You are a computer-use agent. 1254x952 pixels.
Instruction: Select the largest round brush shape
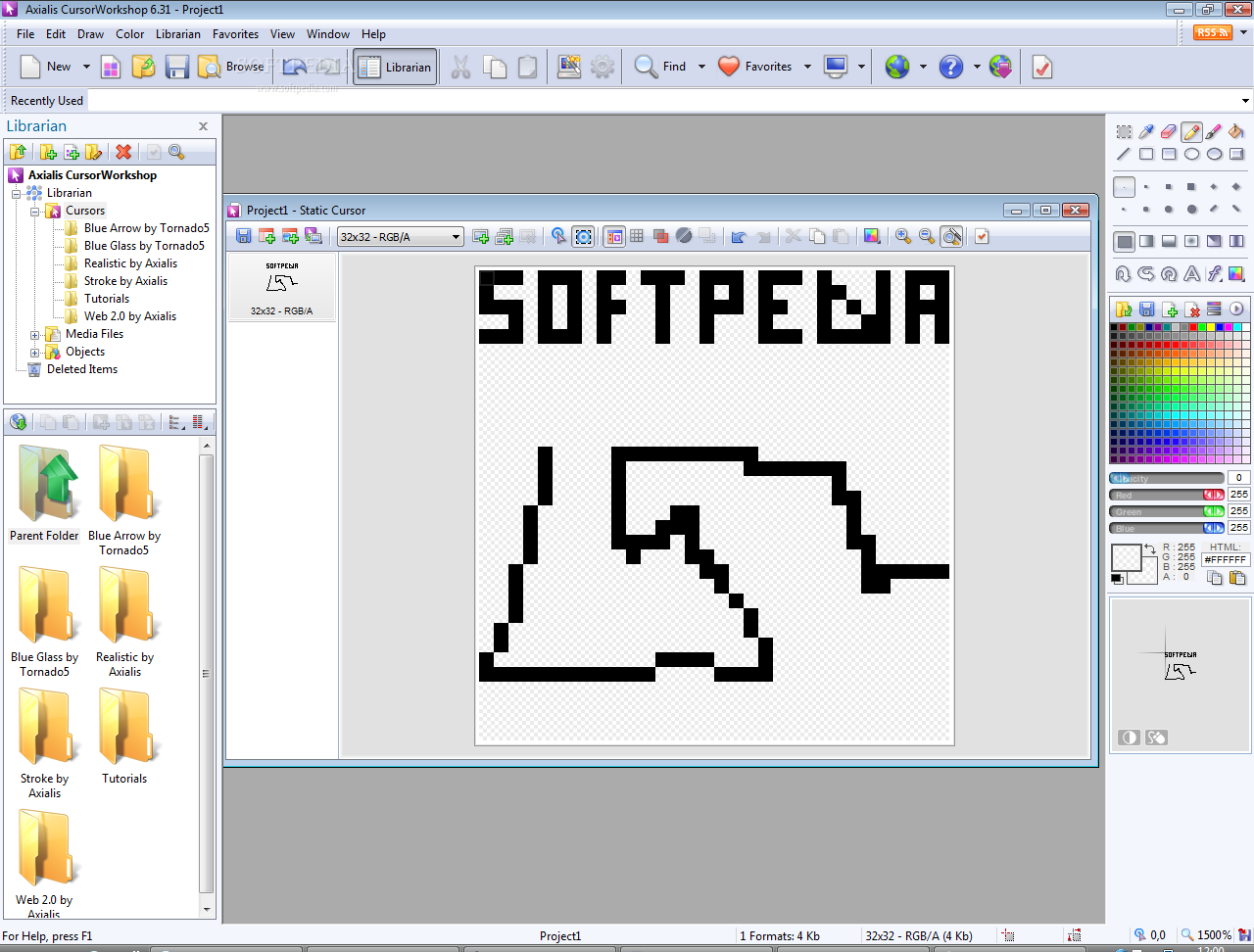(1191, 209)
